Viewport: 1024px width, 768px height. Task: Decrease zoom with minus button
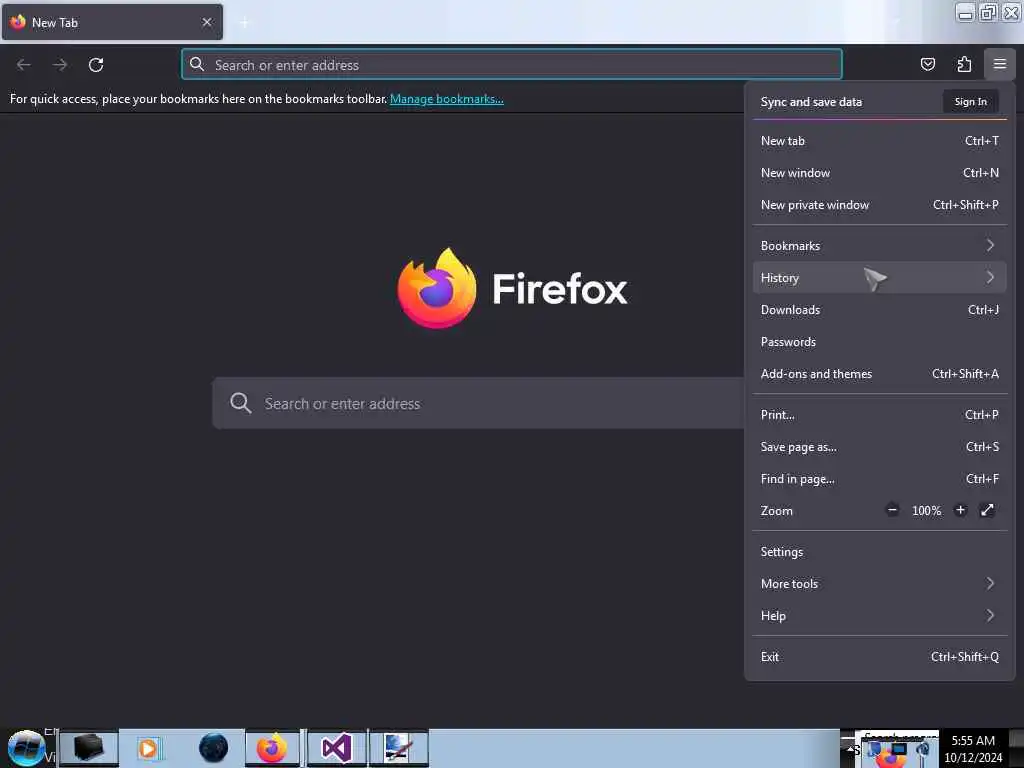click(x=892, y=510)
